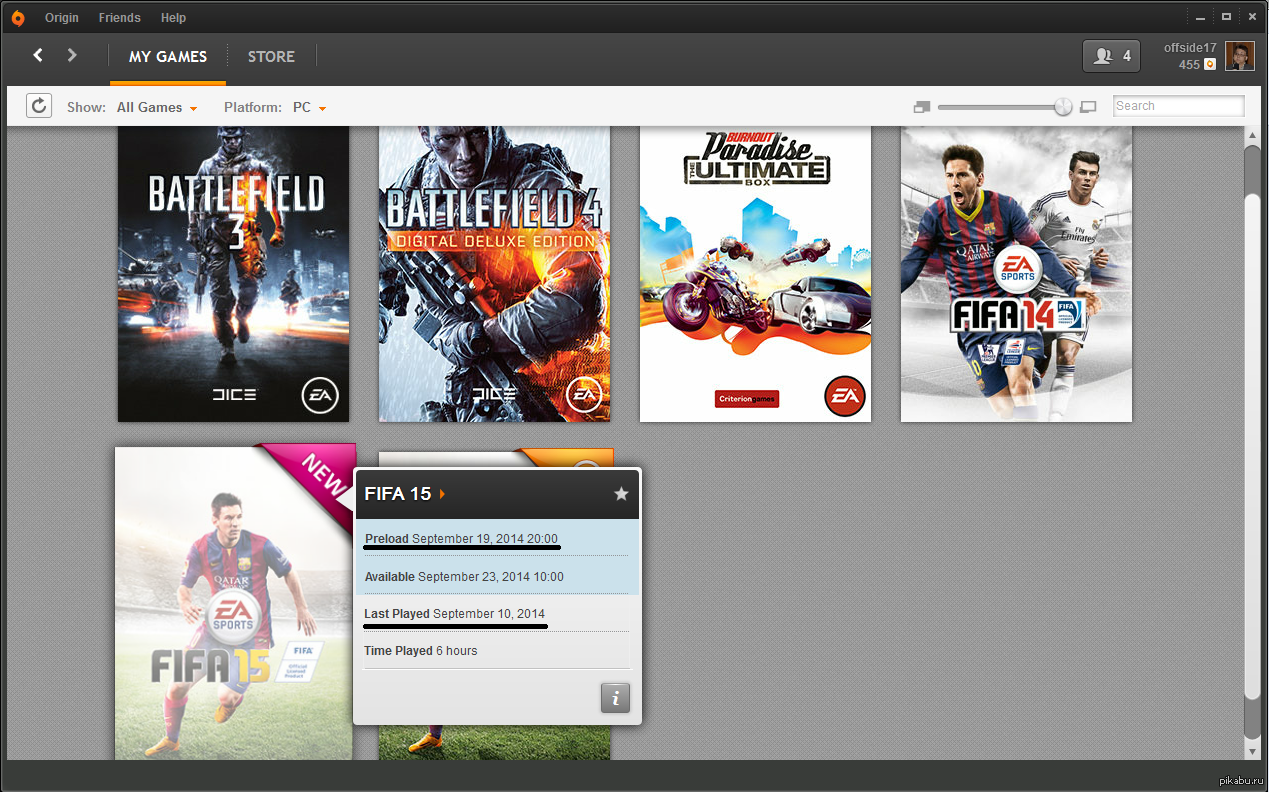Adjust the tile size slider handle
Image resolution: width=1269 pixels, height=792 pixels.
tap(1063, 106)
